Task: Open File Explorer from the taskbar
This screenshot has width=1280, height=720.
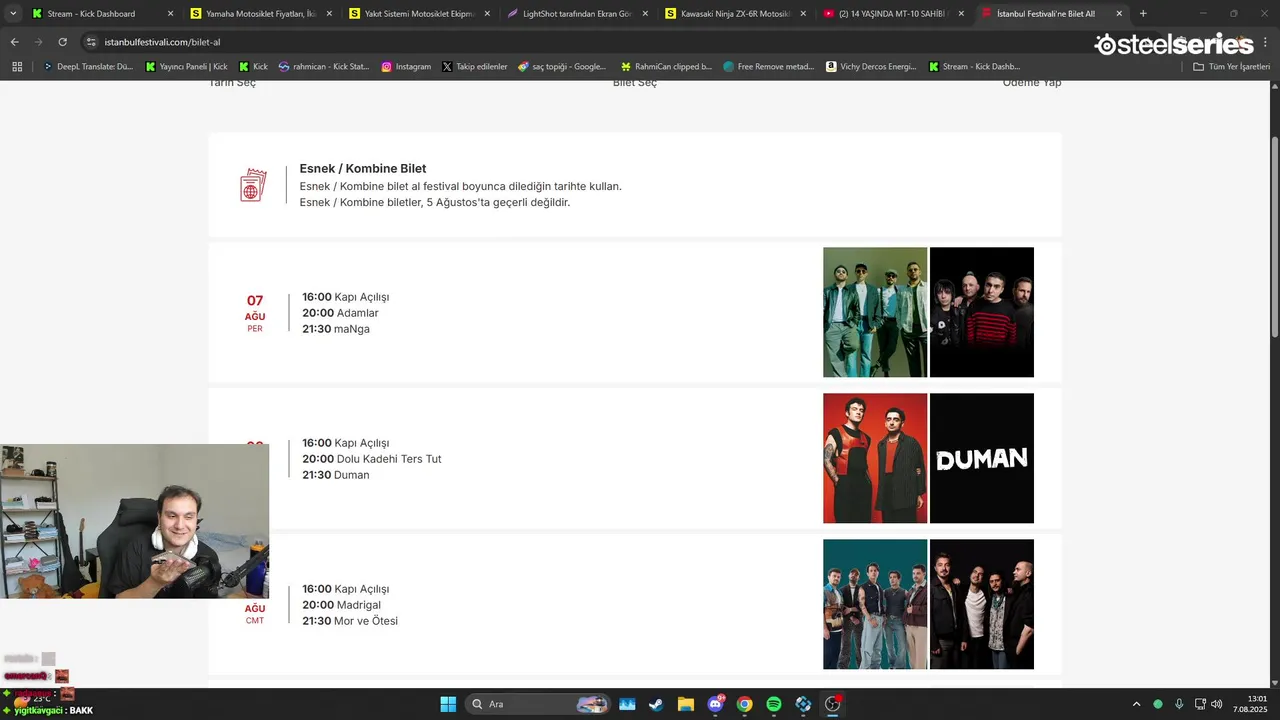Action: click(685, 704)
